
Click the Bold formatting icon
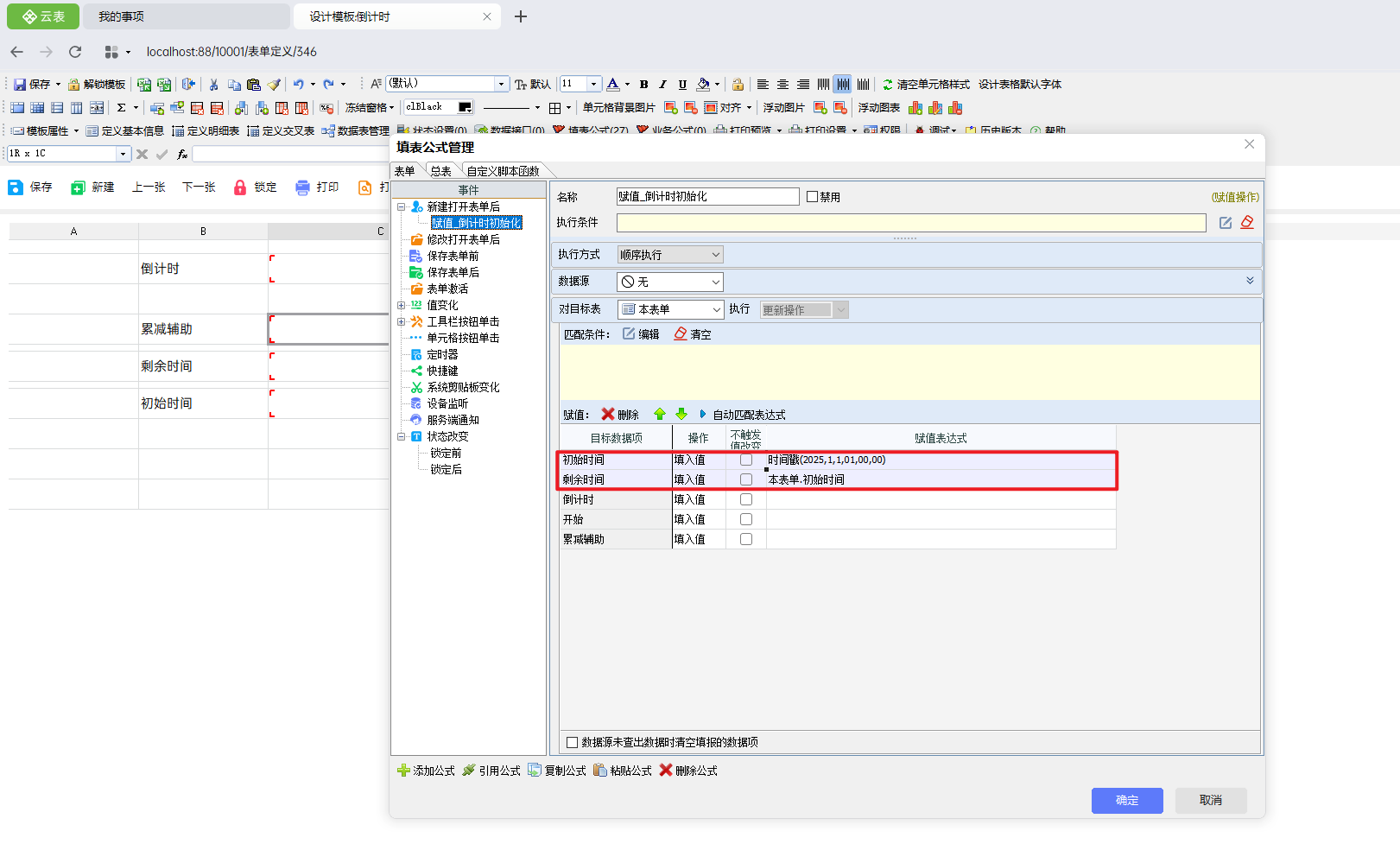coord(643,85)
